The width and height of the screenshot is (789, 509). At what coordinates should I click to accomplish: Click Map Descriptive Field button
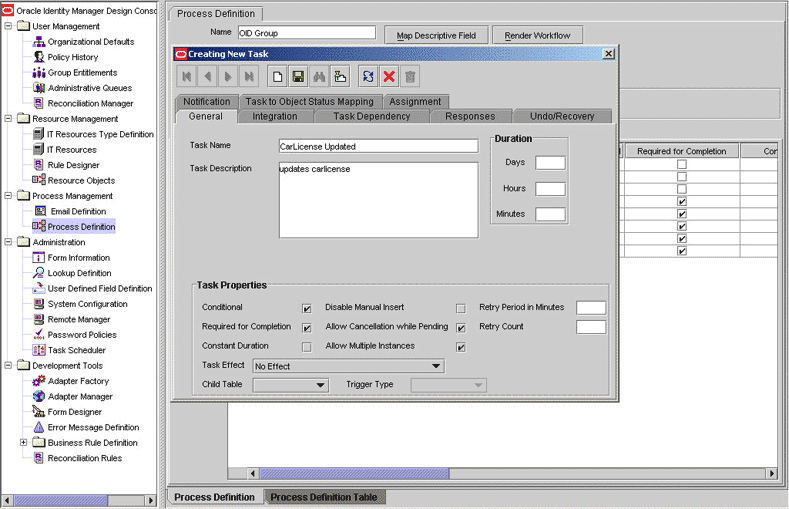click(x=436, y=35)
